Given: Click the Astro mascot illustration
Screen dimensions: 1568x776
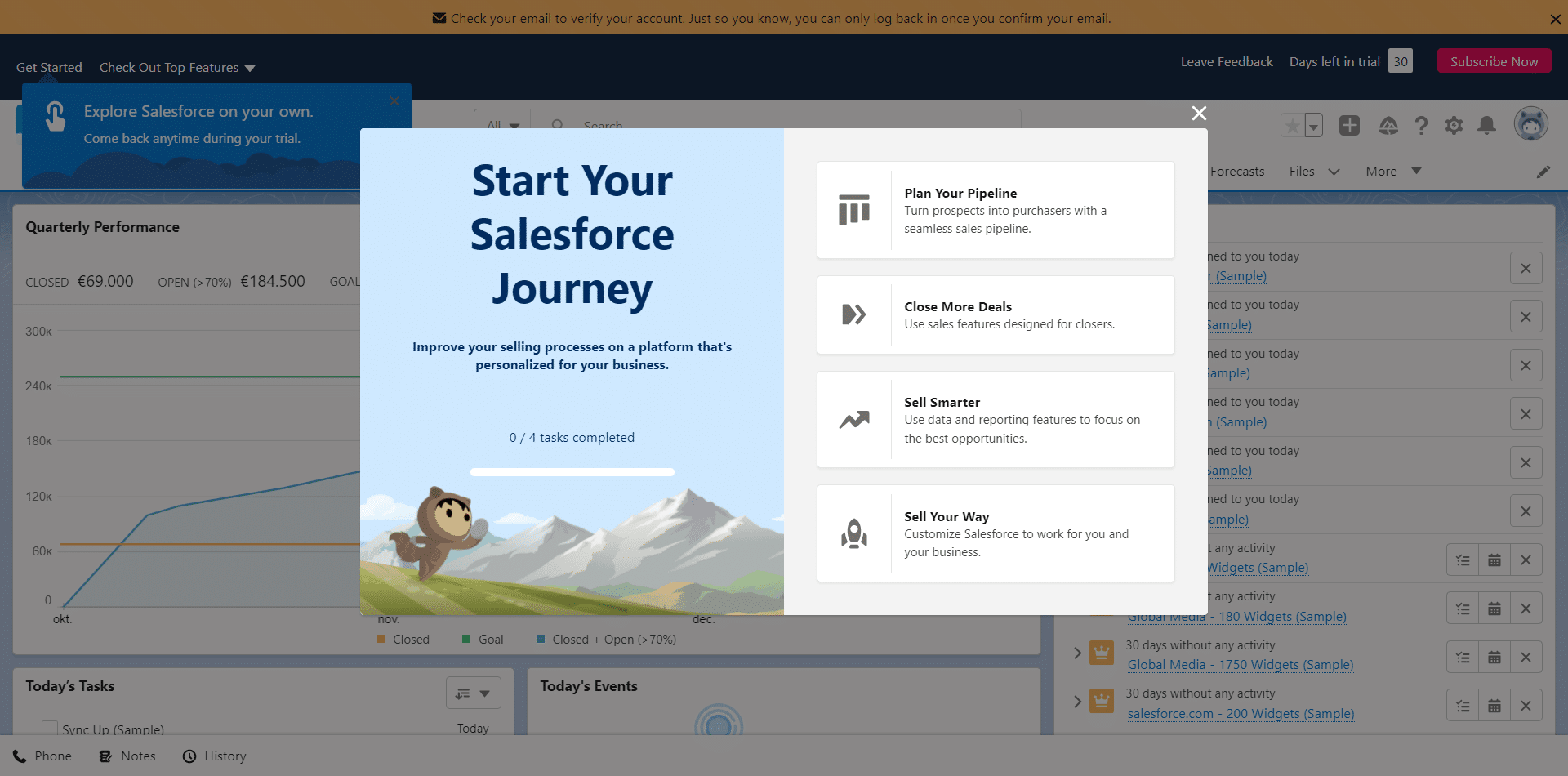Looking at the screenshot, I should tap(438, 534).
